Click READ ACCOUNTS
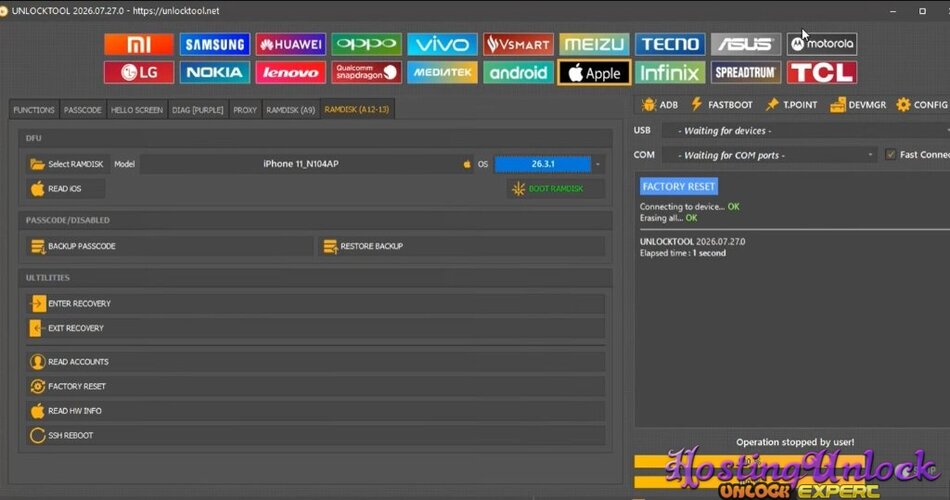The image size is (950, 500). pos(316,362)
